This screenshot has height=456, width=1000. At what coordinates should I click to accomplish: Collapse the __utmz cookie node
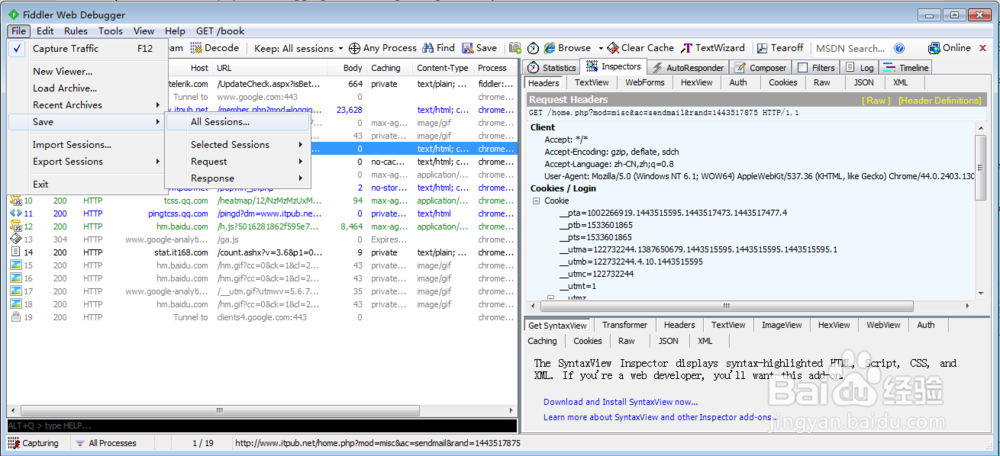coord(551,298)
